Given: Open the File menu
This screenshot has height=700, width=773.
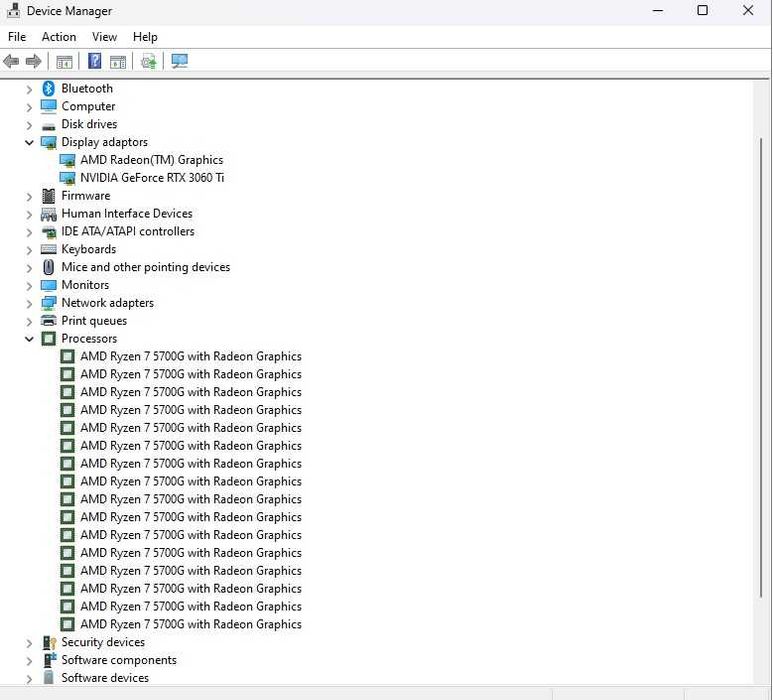Looking at the screenshot, I should [17, 37].
